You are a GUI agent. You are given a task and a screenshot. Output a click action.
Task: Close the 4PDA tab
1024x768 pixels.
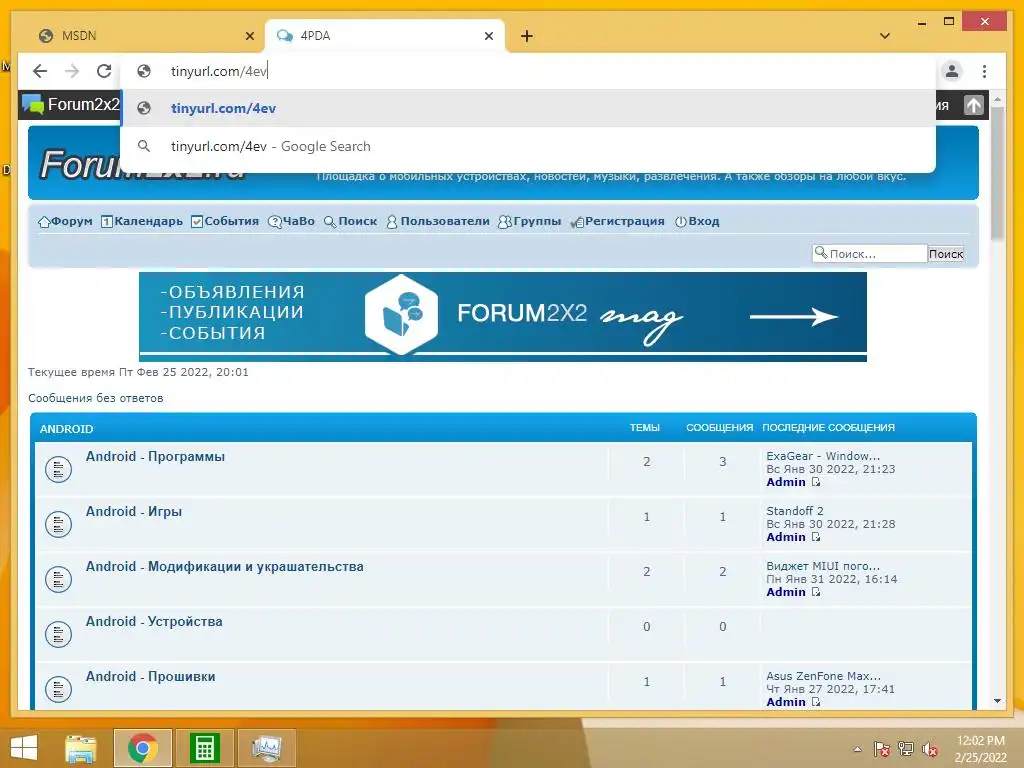[x=488, y=36]
